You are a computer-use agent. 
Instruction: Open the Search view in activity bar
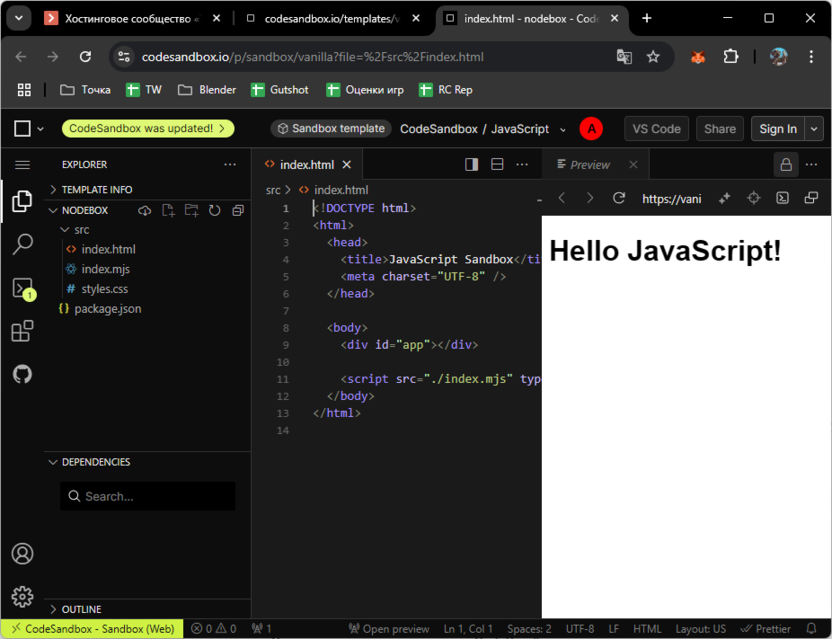tap(22, 244)
